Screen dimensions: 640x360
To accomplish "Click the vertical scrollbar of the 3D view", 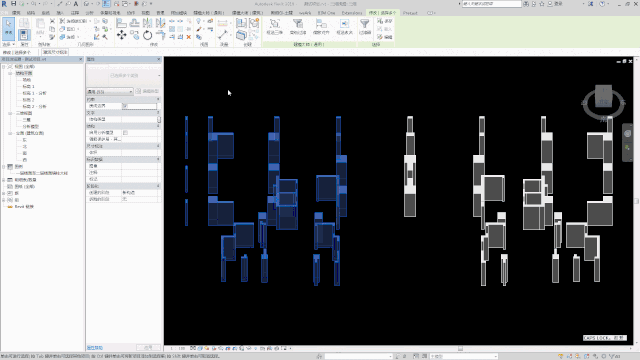I will (636, 201).
